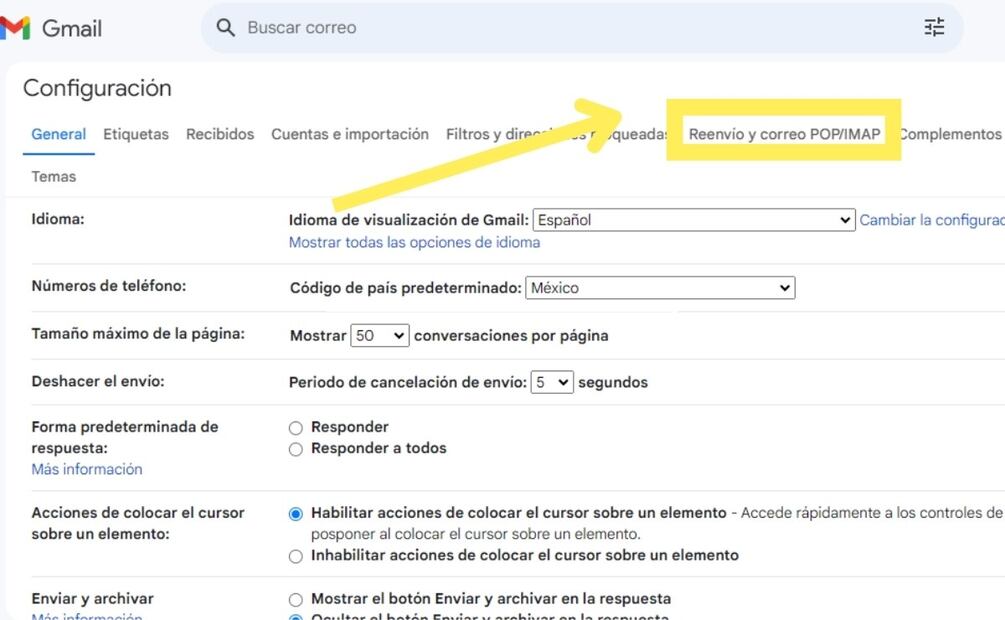Select the Responder radio button

pyautogui.click(x=296, y=428)
